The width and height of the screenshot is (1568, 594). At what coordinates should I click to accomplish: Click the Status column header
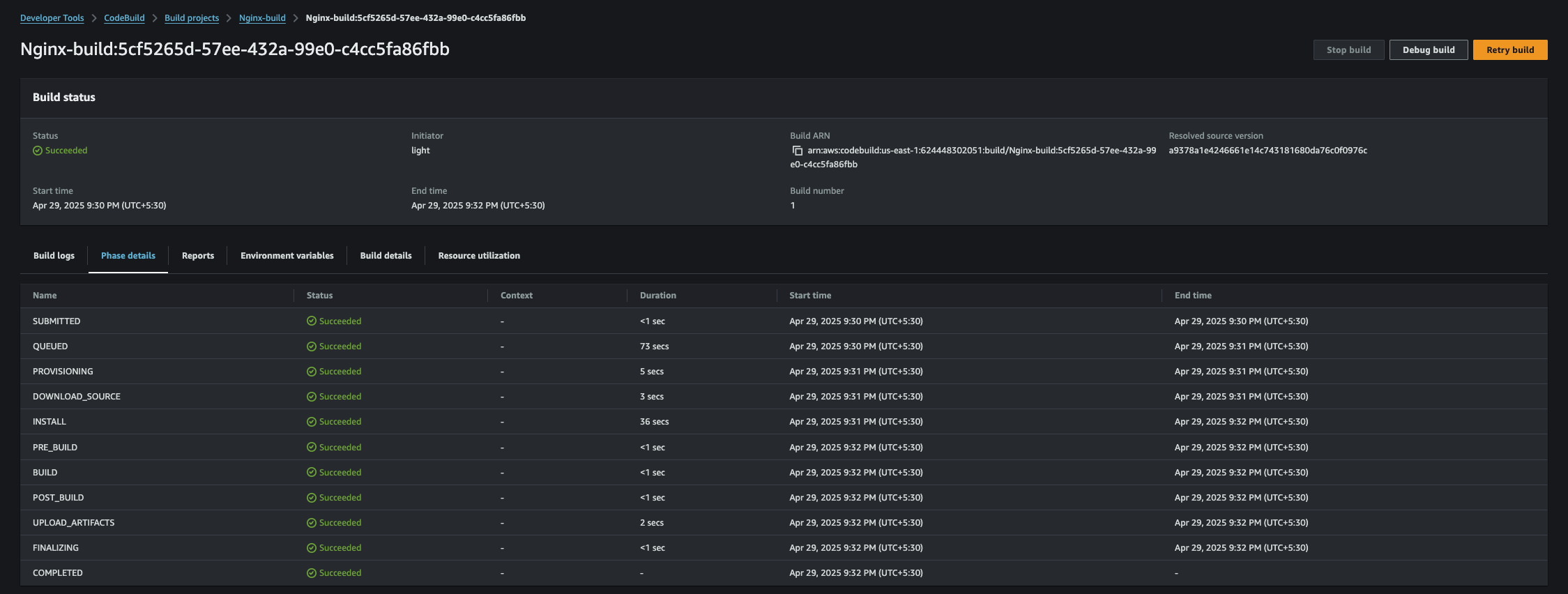[x=320, y=296]
